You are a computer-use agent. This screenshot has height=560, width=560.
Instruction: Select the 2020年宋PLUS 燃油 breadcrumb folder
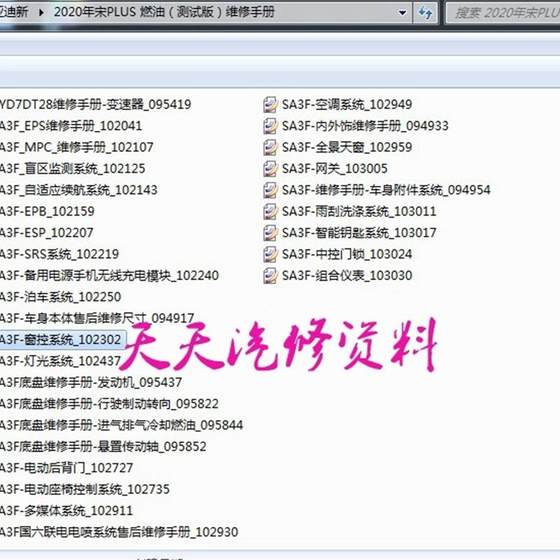point(164,12)
